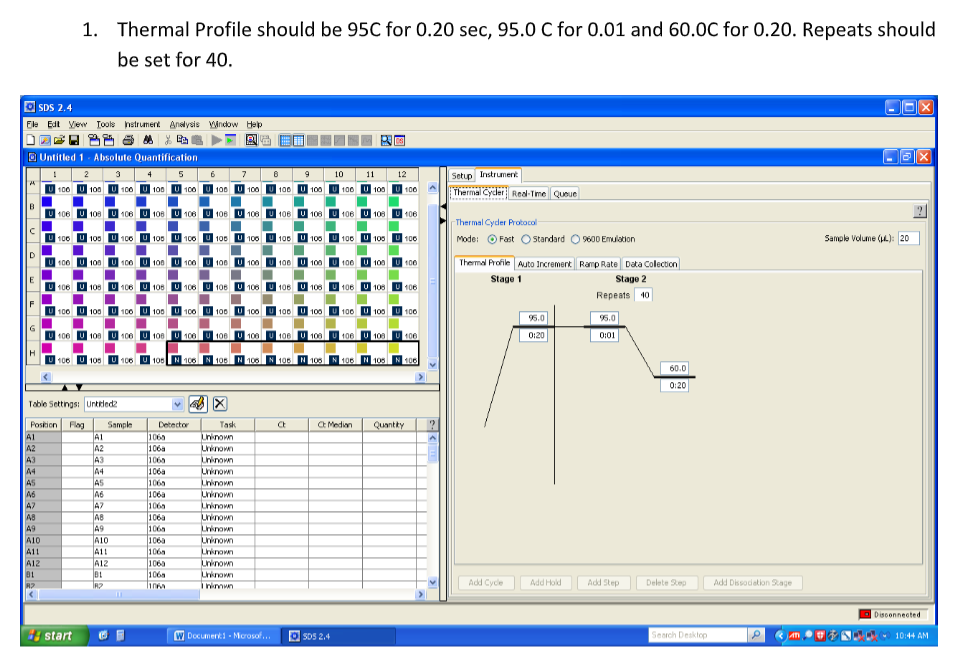Viewport: 968px width, 670px height.
Task: Open the Auto Increment tab
Action: [544, 264]
